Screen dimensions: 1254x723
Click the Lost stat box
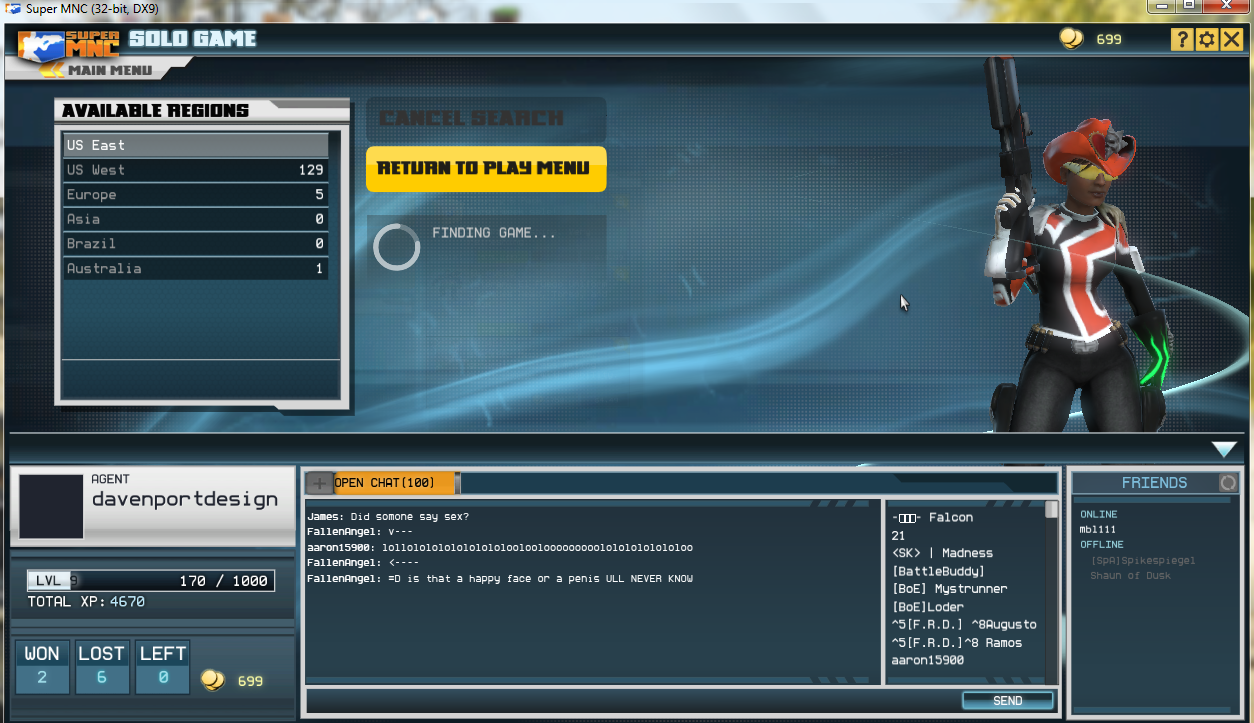[x=102, y=667]
